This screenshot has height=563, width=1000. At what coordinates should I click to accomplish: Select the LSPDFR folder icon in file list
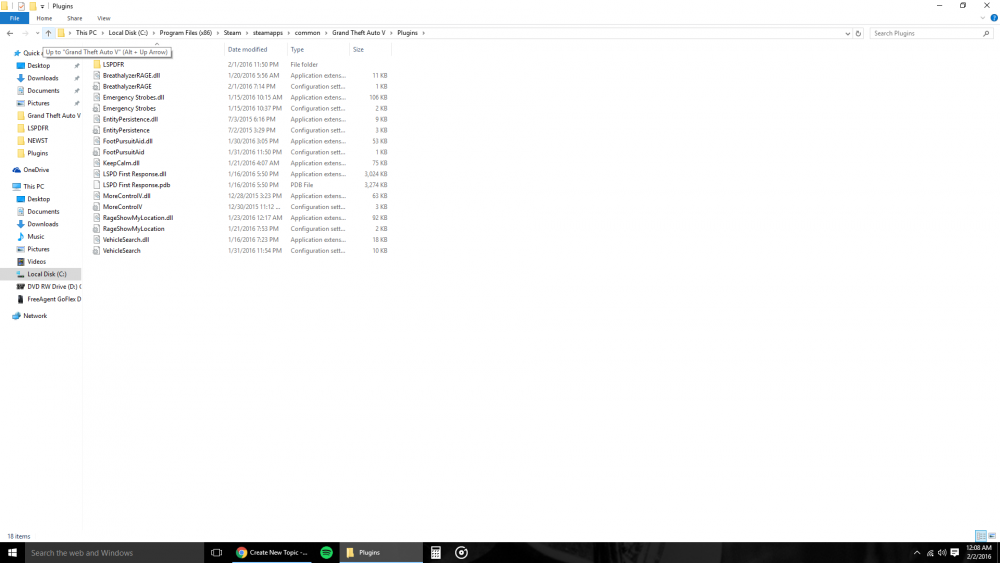point(96,64)
